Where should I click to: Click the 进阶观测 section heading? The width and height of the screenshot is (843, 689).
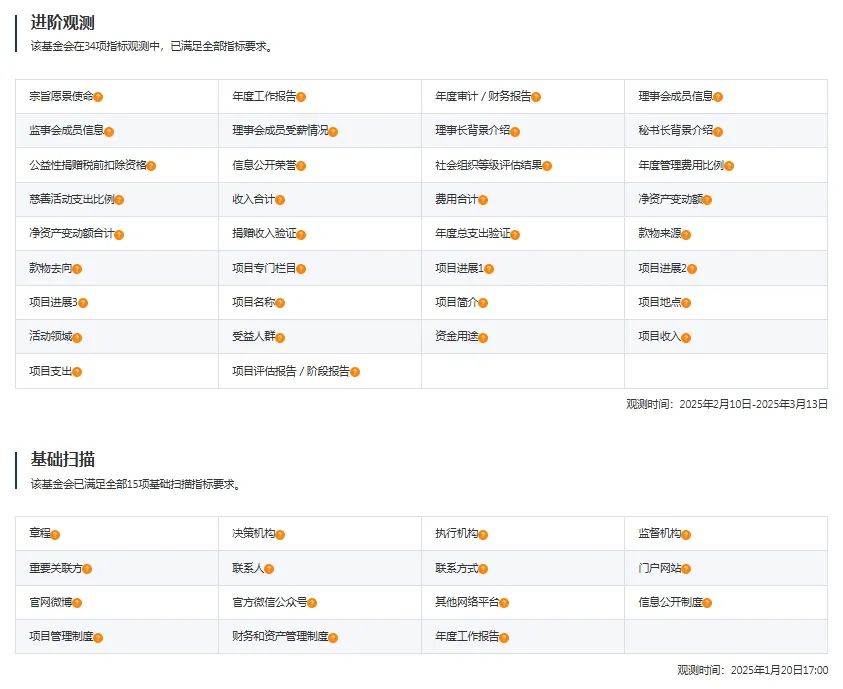(62, 22)
